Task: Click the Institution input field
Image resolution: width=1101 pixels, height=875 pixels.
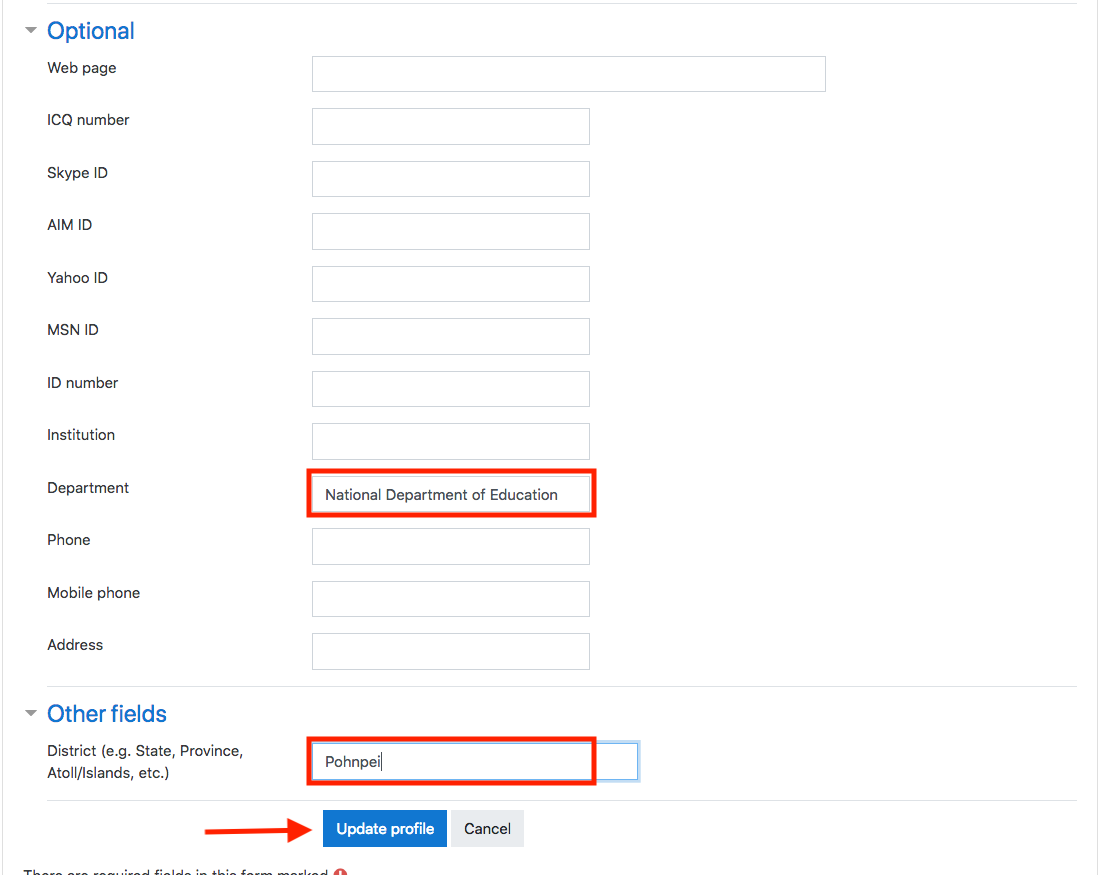Action: tap(451, 441)
